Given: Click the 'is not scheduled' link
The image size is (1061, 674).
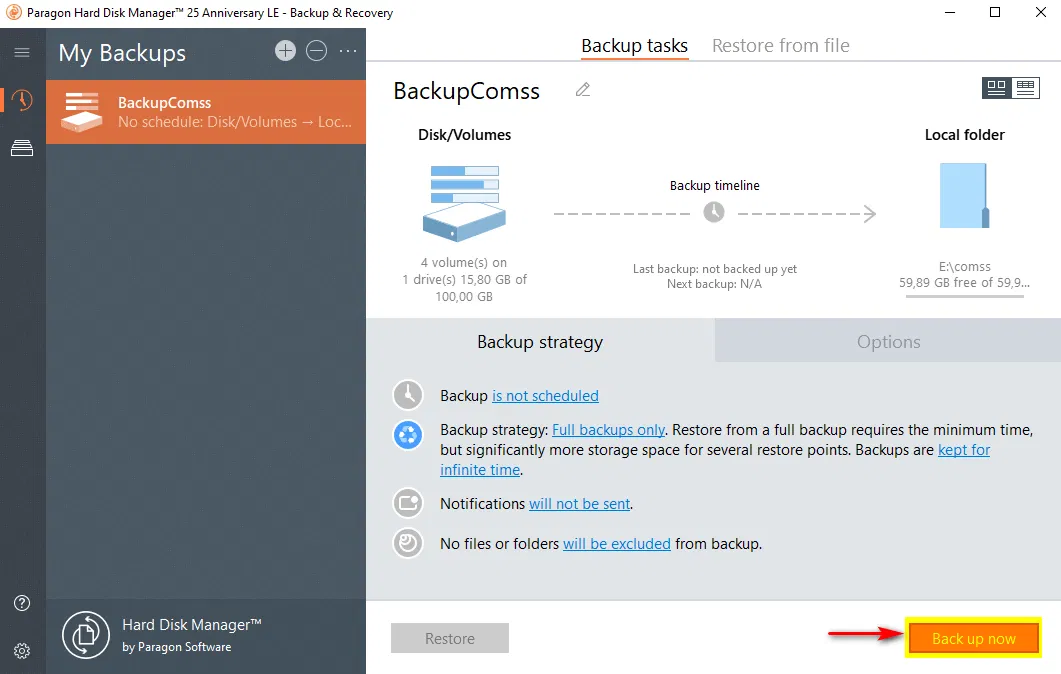Looking at the screenshot, I should pos(545,396).
